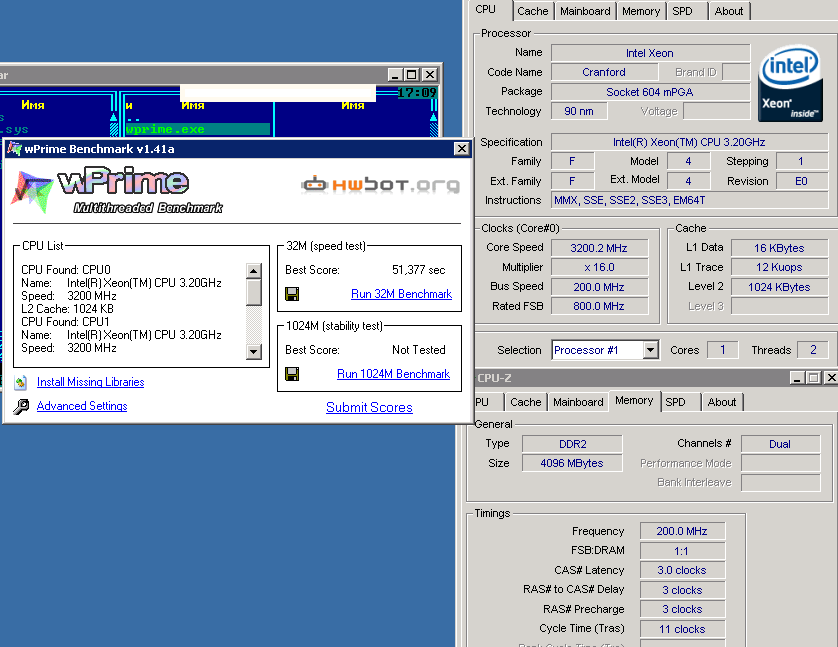This screenshot has height=647, width=838.
Task: Click the memory Size value 4096 MBytes
Action: coord(572,463)
